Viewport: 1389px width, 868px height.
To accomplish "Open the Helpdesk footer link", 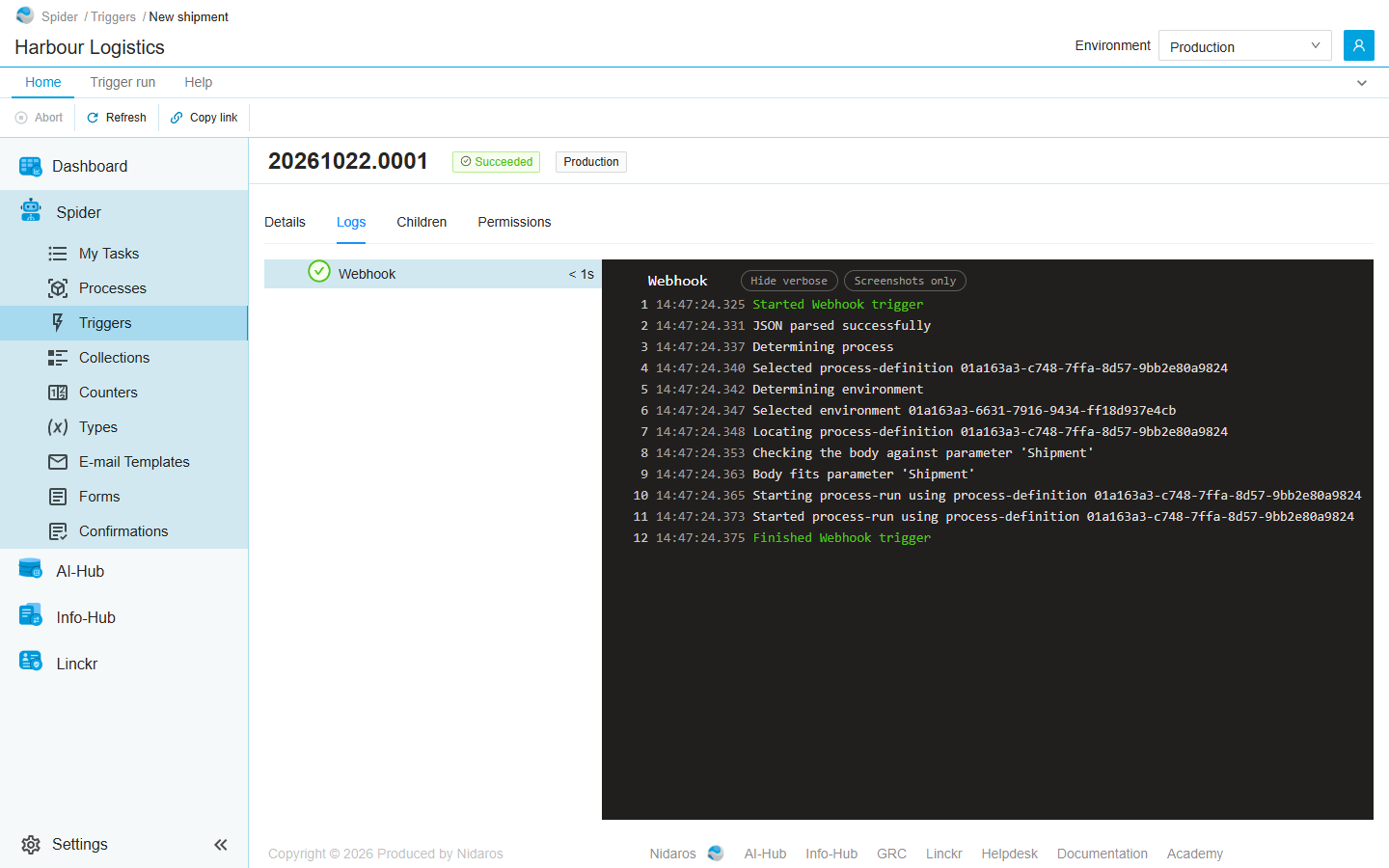I will [1010, 854].
